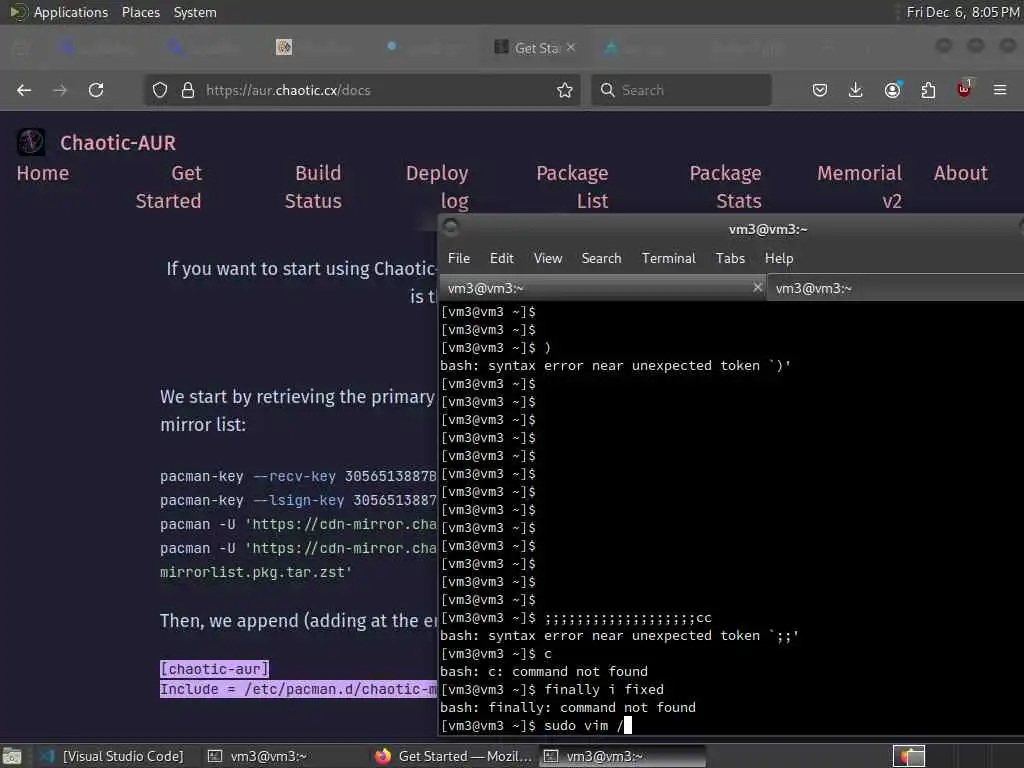The width and height of the screenshot is (1024, 768).
Task: Open the System menu in top panel
Action: (x=195, y=12)
